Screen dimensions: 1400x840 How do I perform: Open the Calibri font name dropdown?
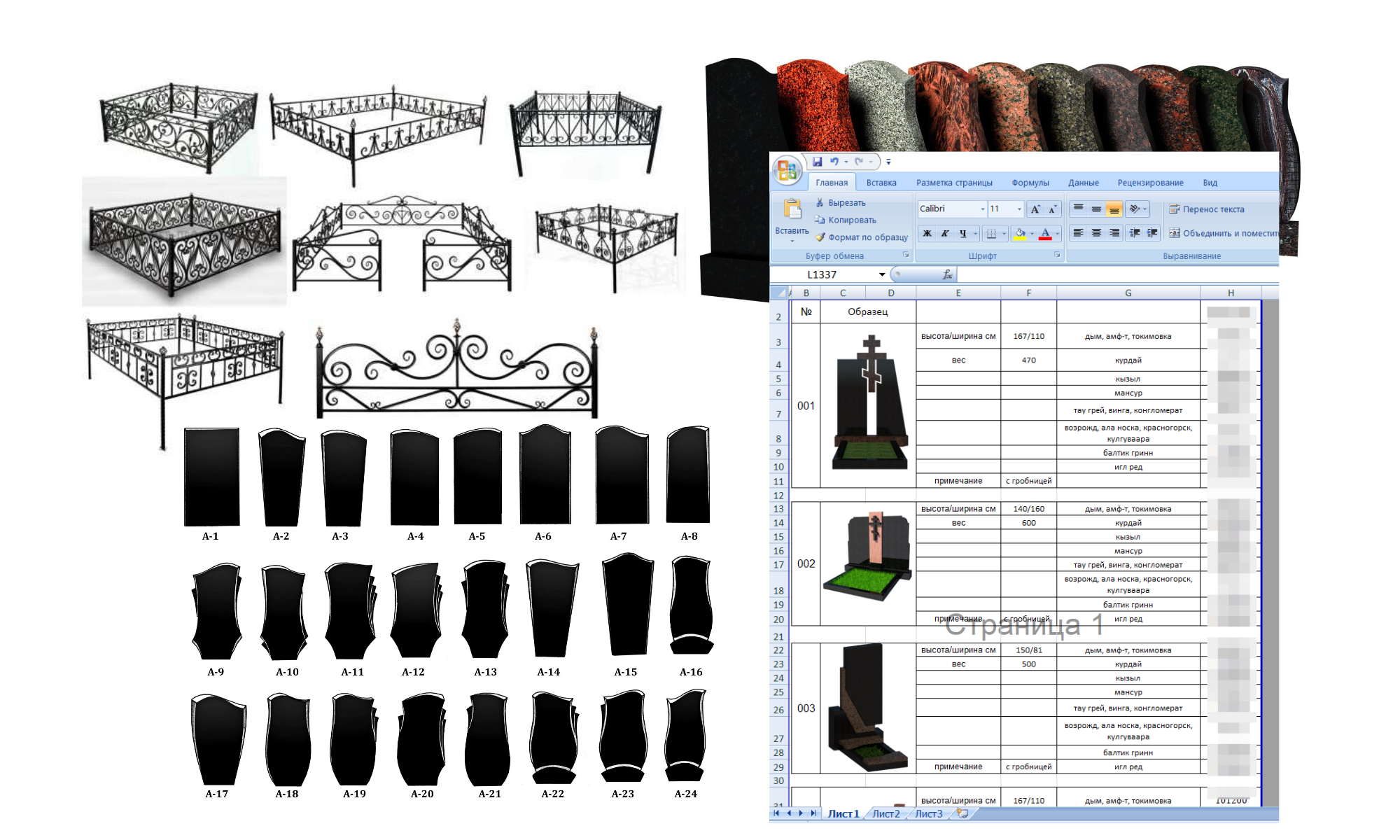coord(983,209)
